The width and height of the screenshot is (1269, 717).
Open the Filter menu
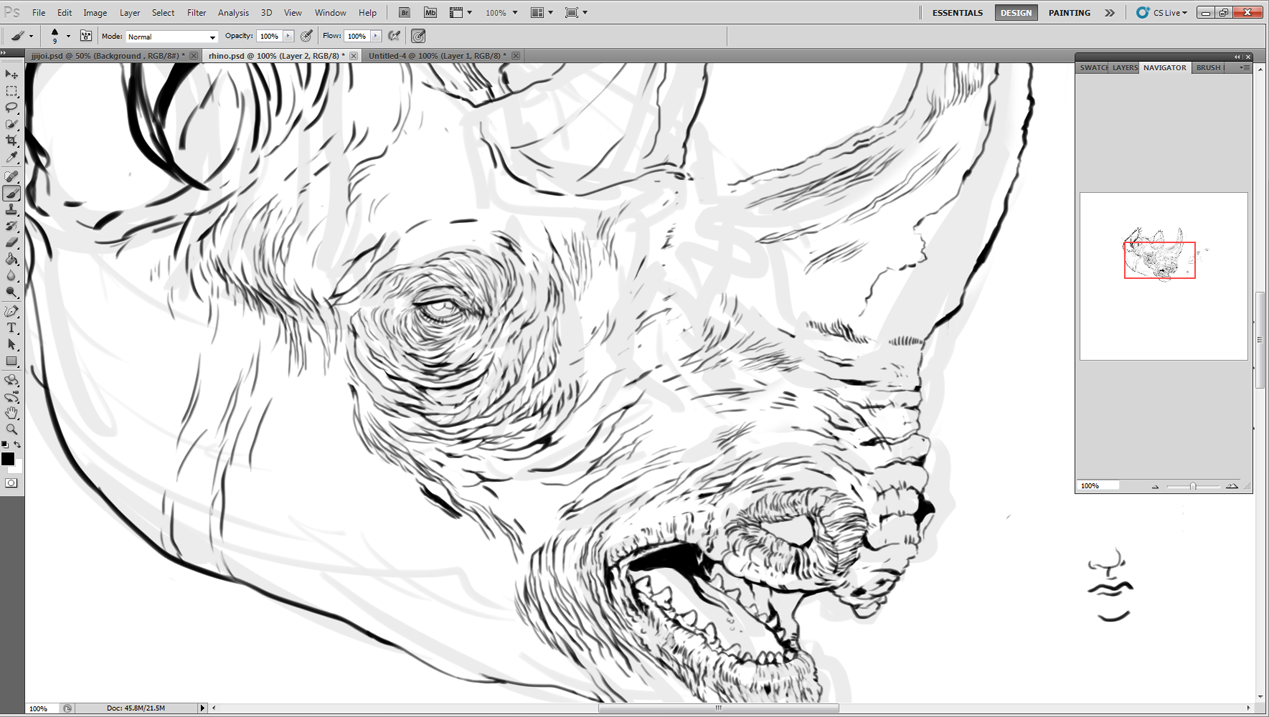click(x=196, y=13)
